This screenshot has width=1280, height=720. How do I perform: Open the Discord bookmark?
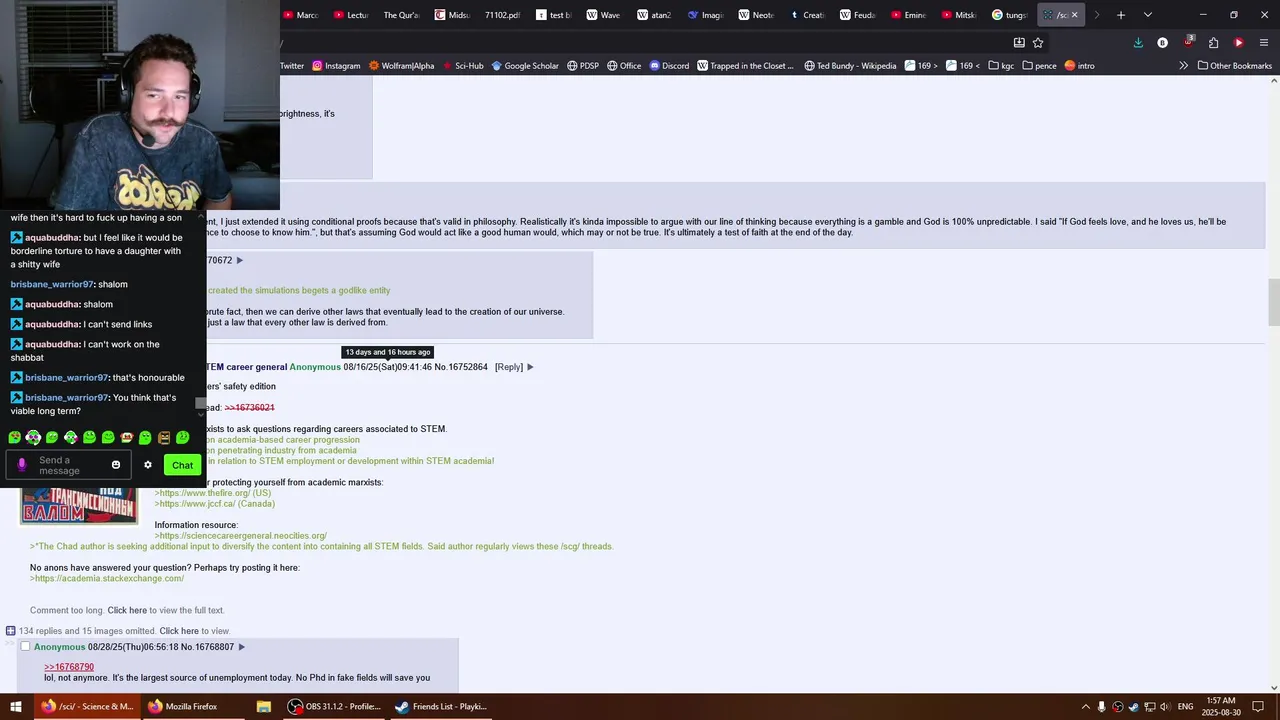669,66
